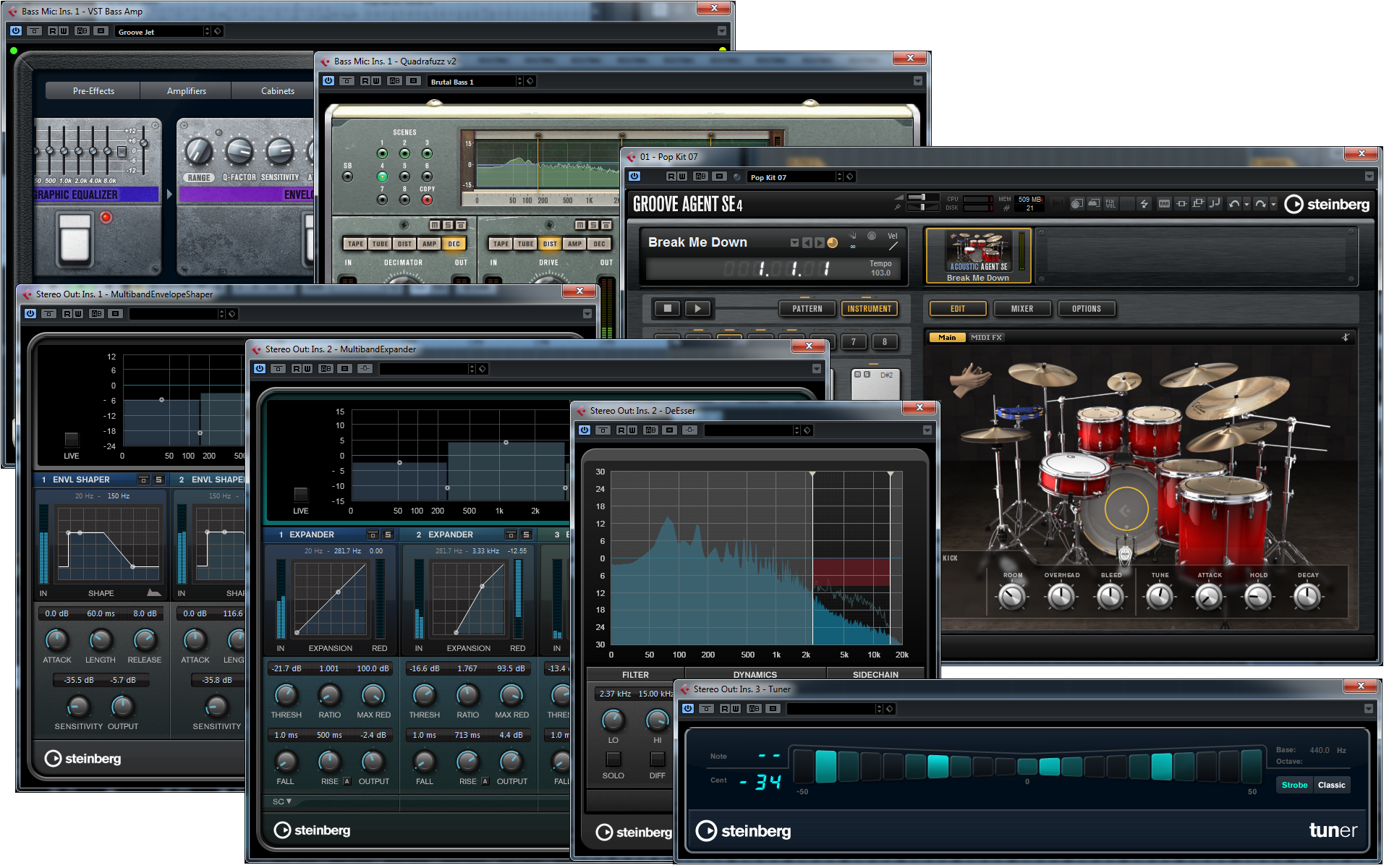Open preset dropdown showing Brutal Bass 1
Image resolution: width=1389 pixels, height=868 pixels.
click(x=472, y=82)
